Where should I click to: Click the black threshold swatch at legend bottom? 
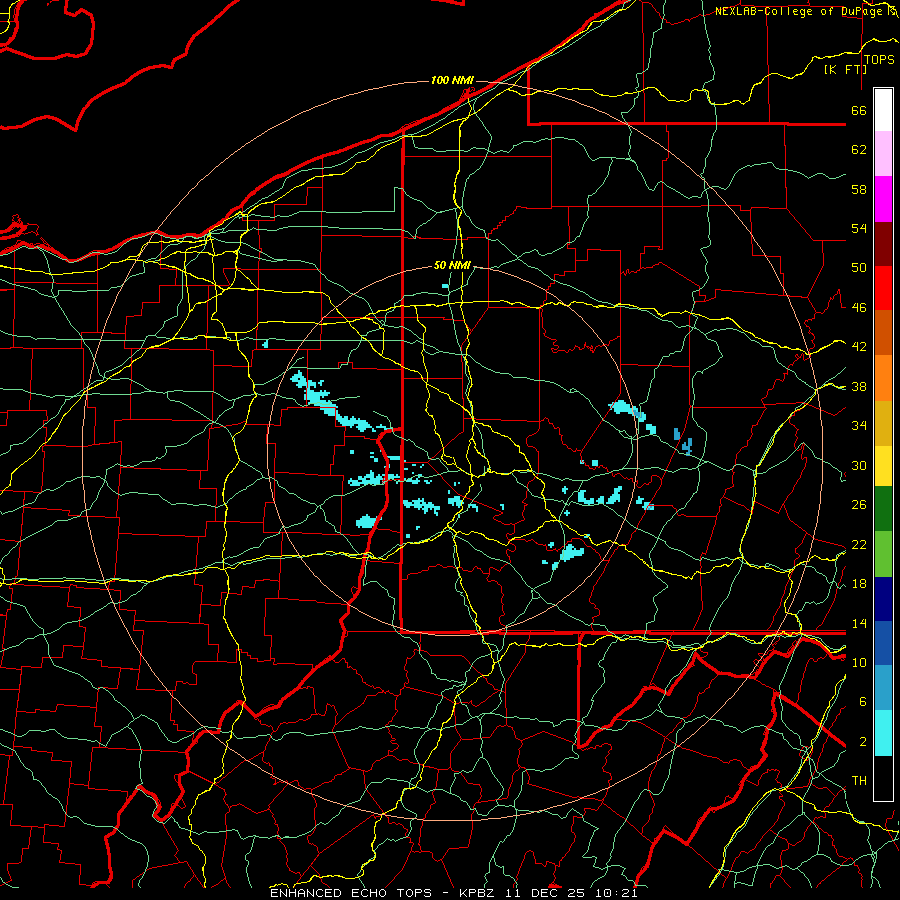pos(883,778)
